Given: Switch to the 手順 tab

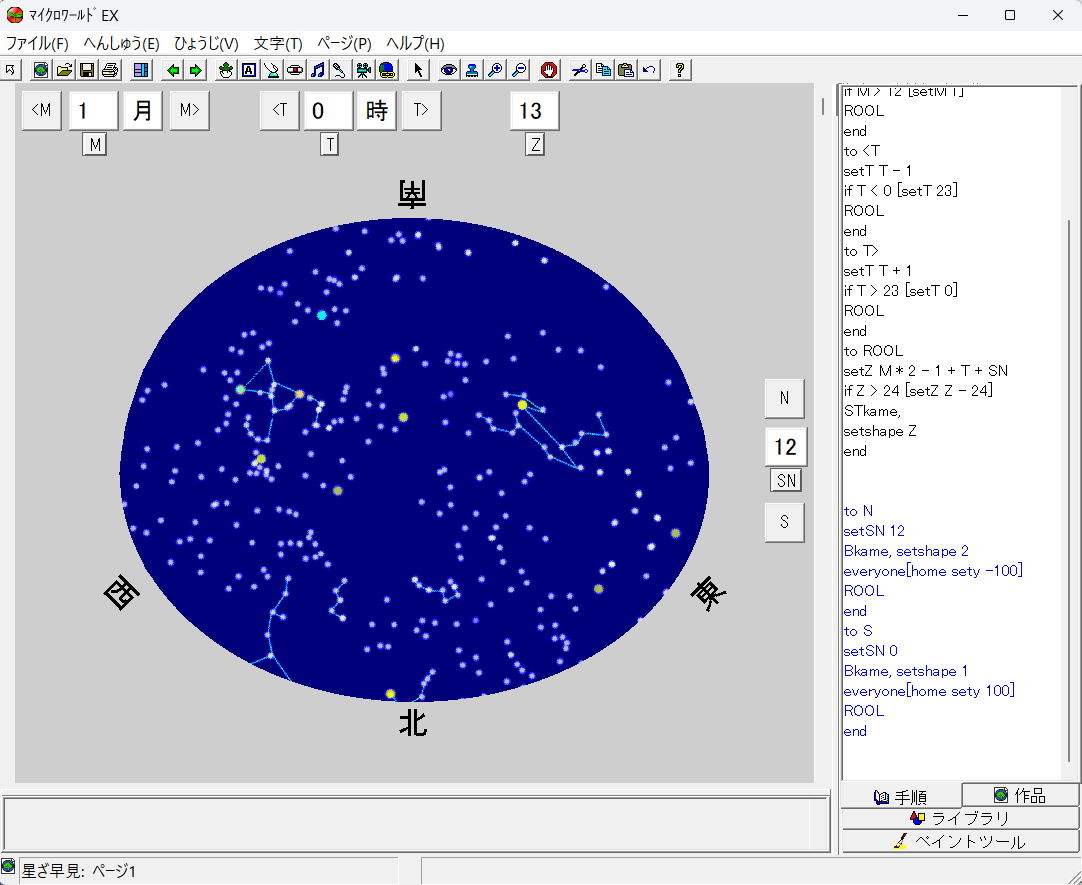Looking at the screenshot, I should pos(901,797).
